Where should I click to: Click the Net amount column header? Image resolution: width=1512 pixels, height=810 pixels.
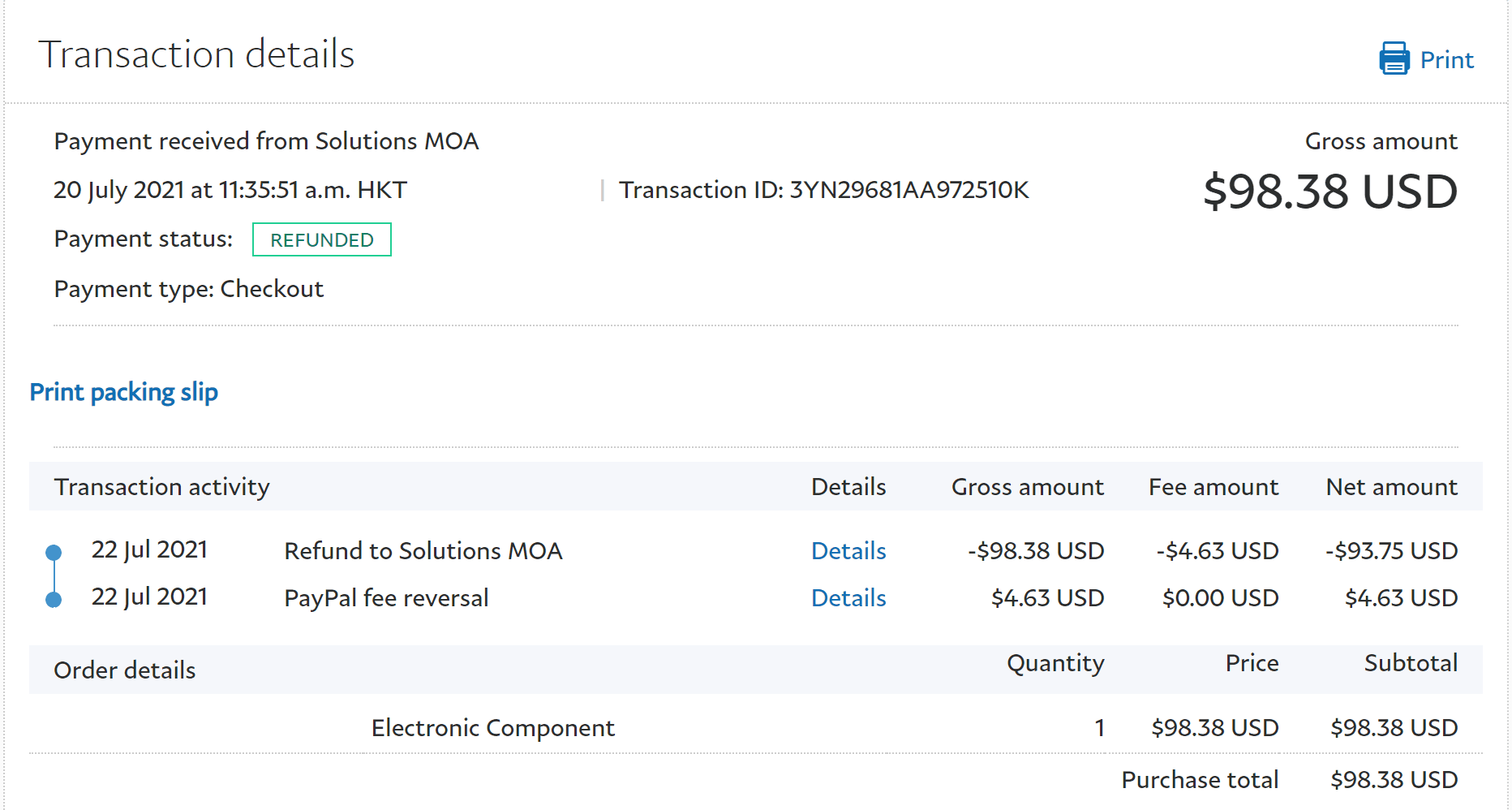[x=1391, y=487]
